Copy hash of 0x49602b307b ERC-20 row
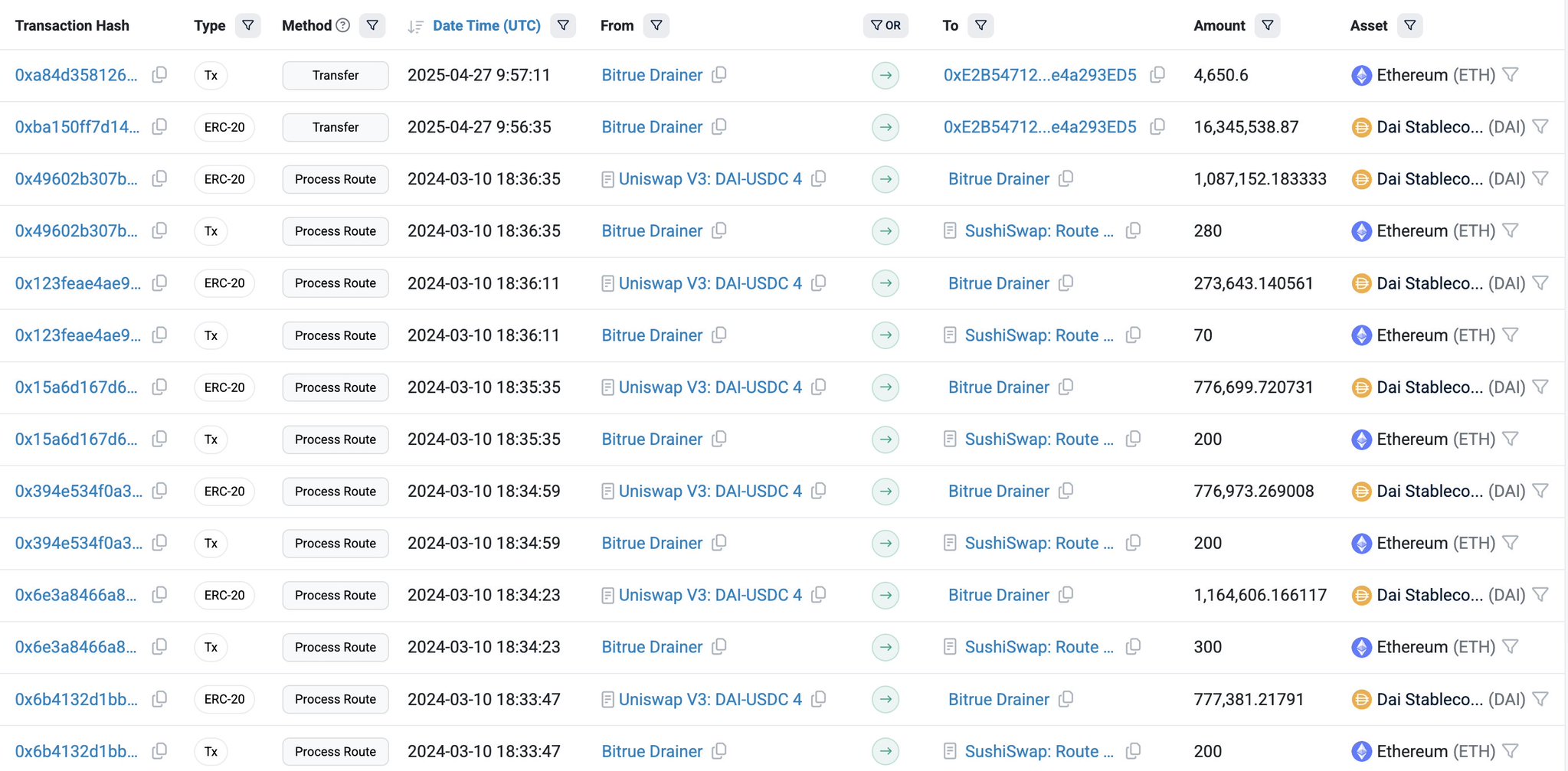The width and height of the screenshot is (1568, 771). (x=159, y=179)
